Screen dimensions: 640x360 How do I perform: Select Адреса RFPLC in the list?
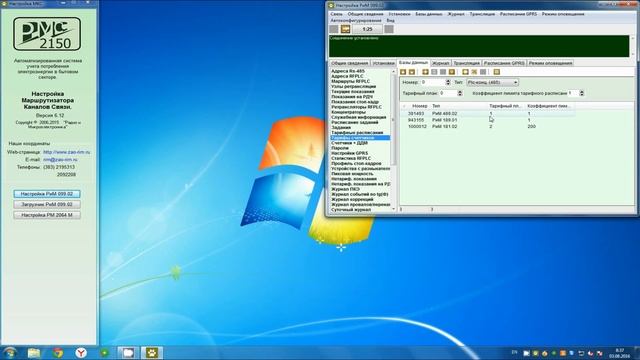347,76
